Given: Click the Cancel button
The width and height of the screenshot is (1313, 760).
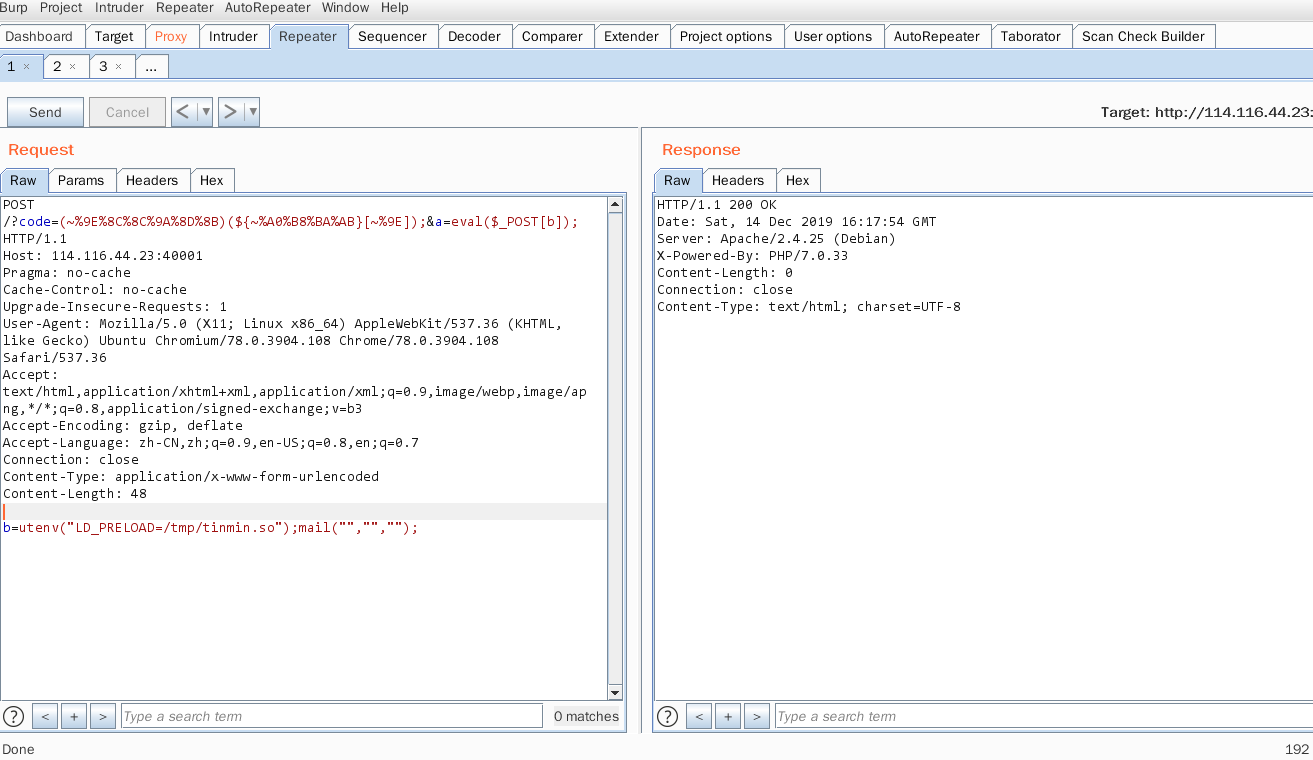Looking at the screenshot, I should click(127, 112).
